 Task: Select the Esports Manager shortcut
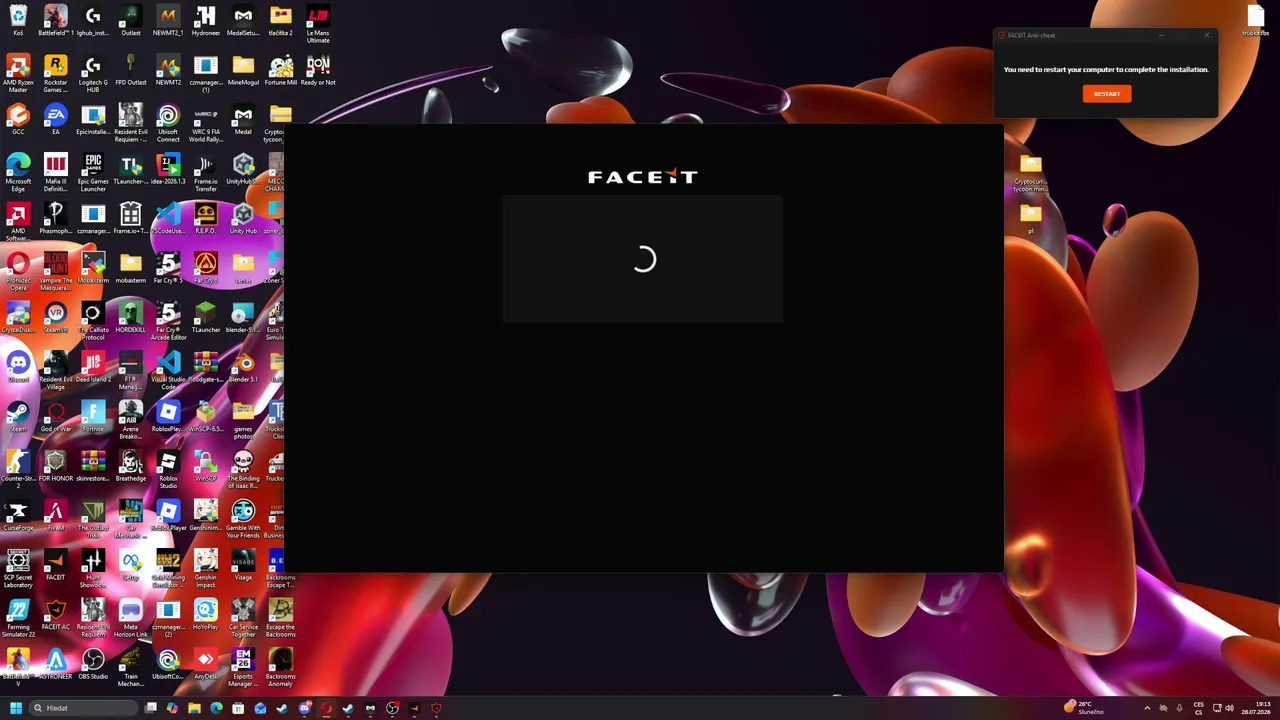coord(243,668)
